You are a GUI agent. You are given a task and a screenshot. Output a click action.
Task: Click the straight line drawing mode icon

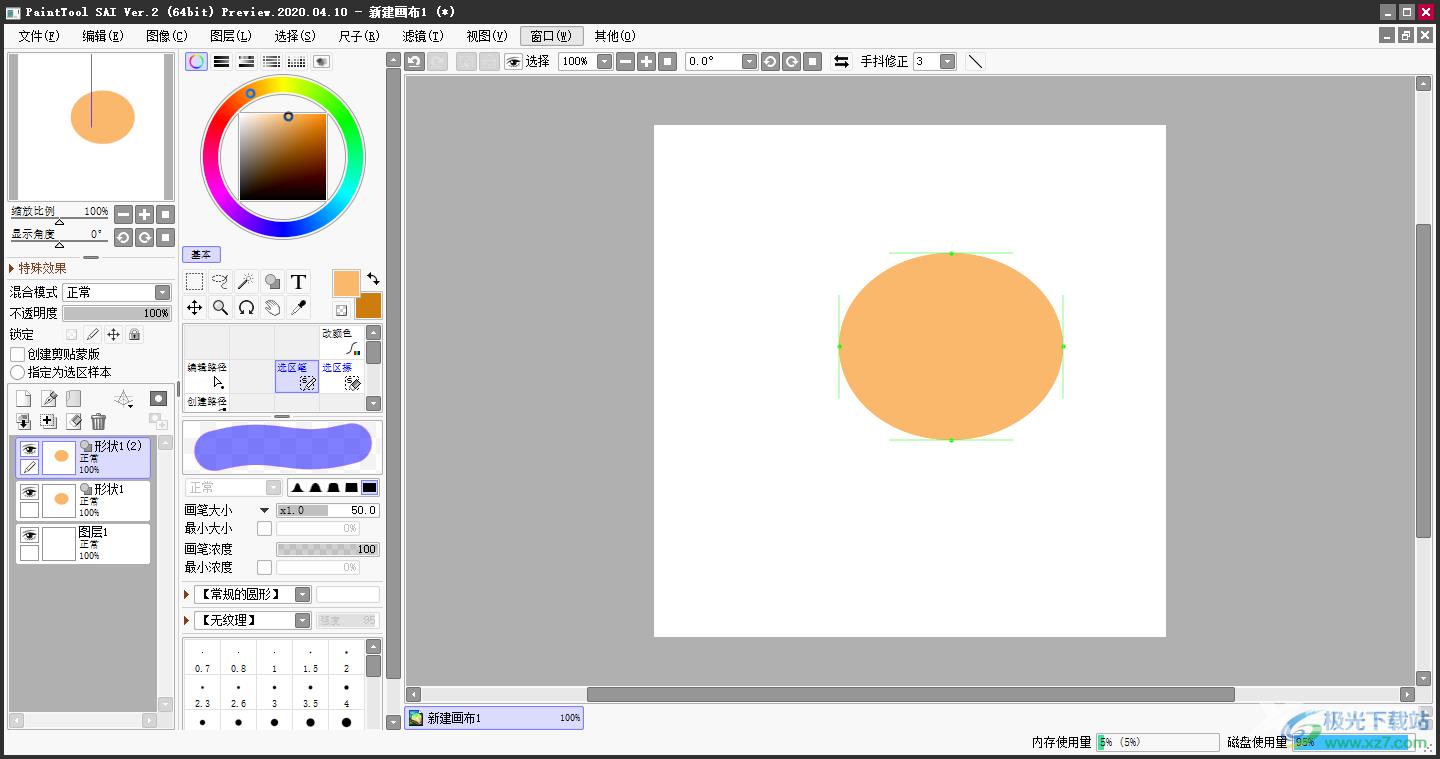point(975,61)
